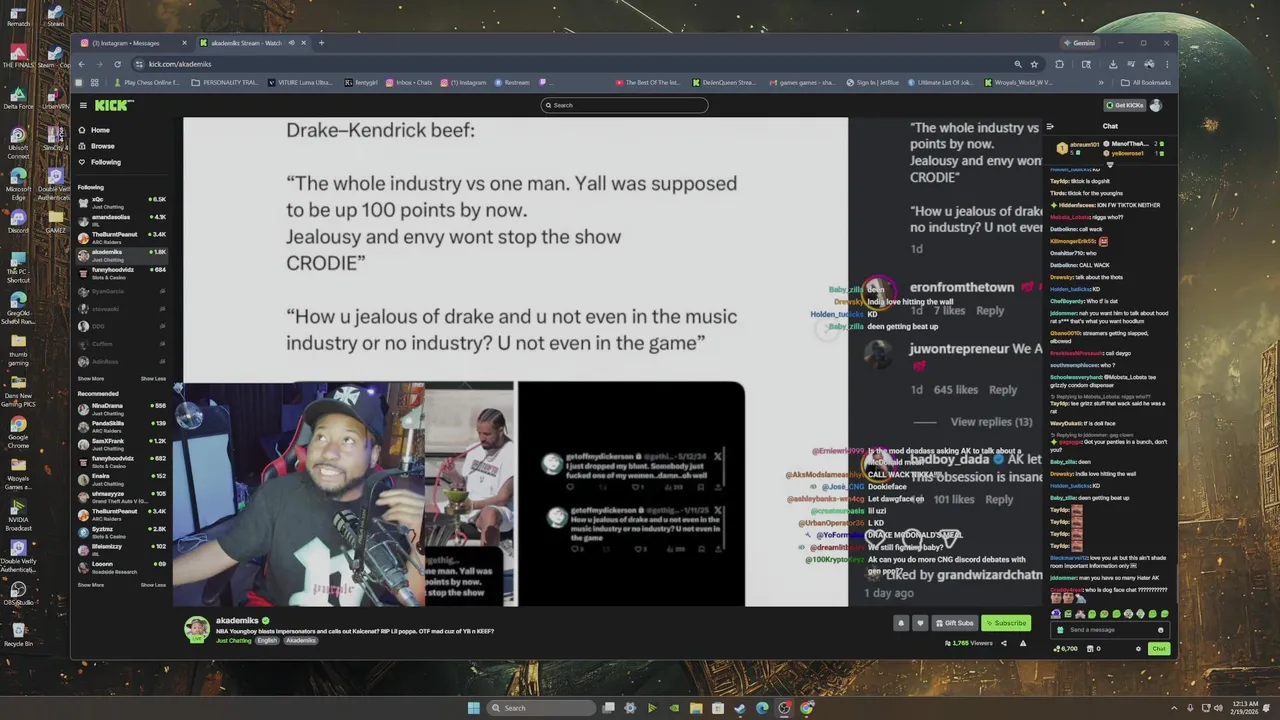
Task: Open Google Chrome desktop shortcut
Action: click(18, 430)
